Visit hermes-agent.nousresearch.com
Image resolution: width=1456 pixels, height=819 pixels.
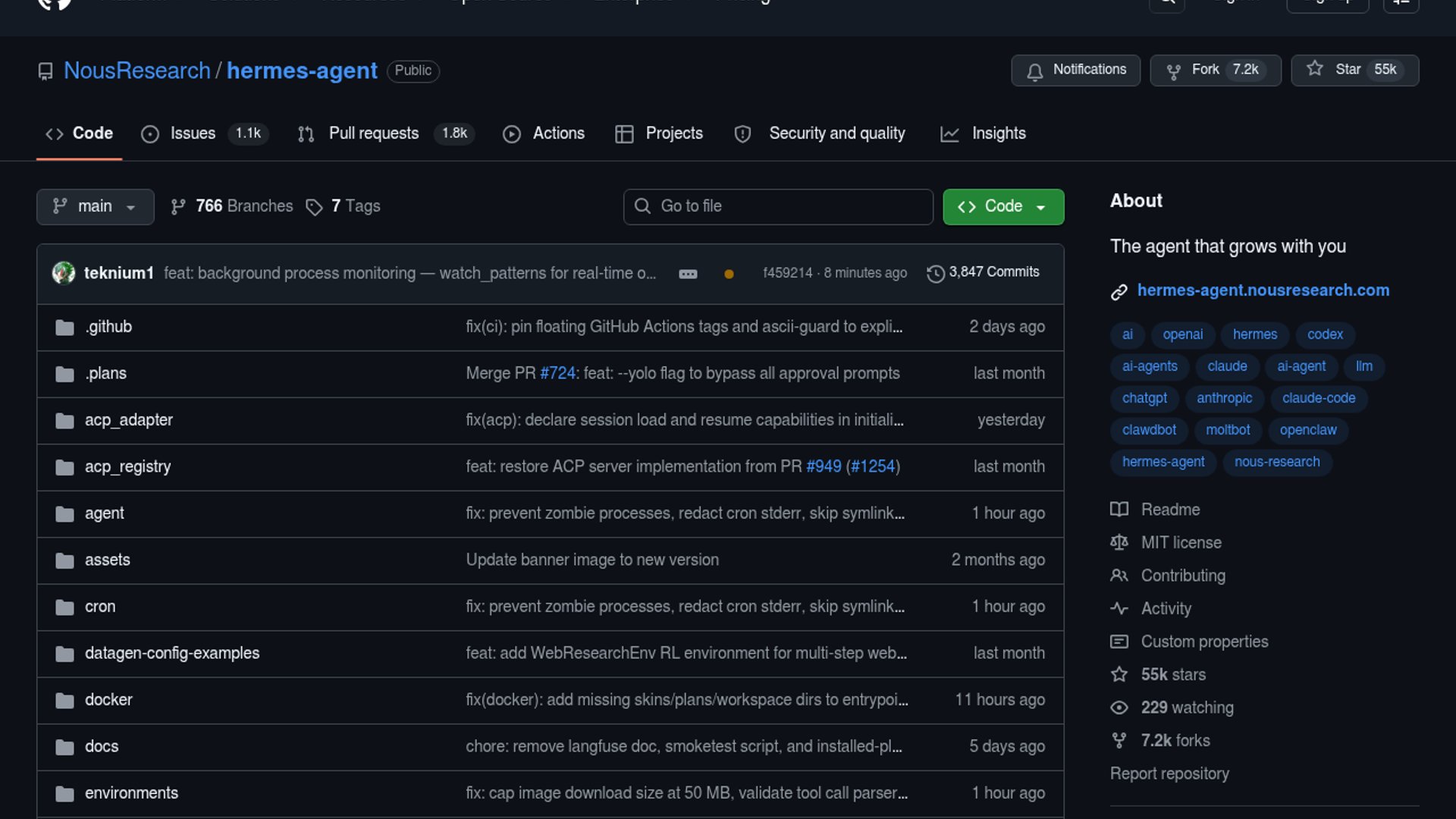tap(1263, 290)
